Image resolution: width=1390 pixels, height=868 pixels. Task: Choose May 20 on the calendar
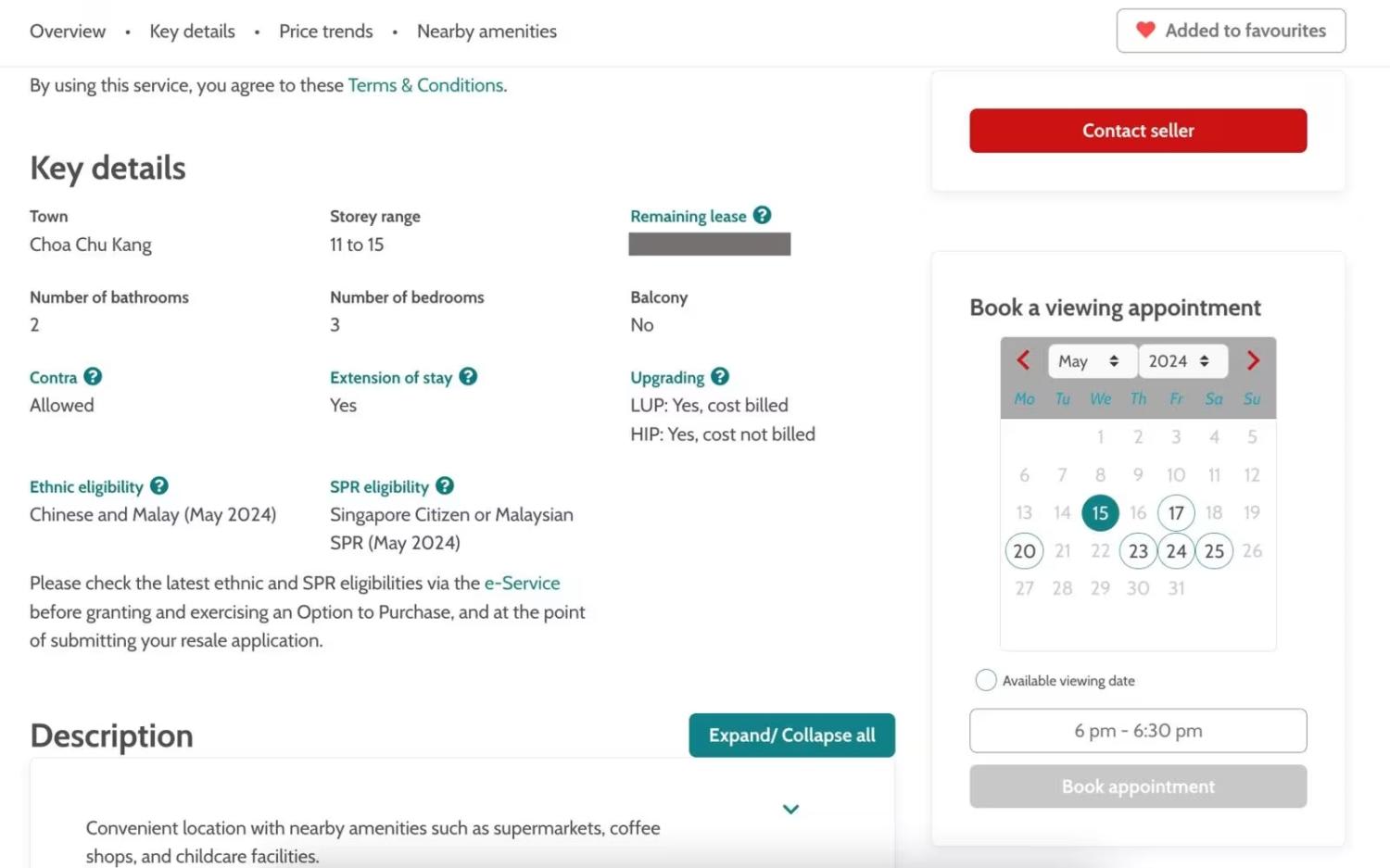coord(1024,551)
